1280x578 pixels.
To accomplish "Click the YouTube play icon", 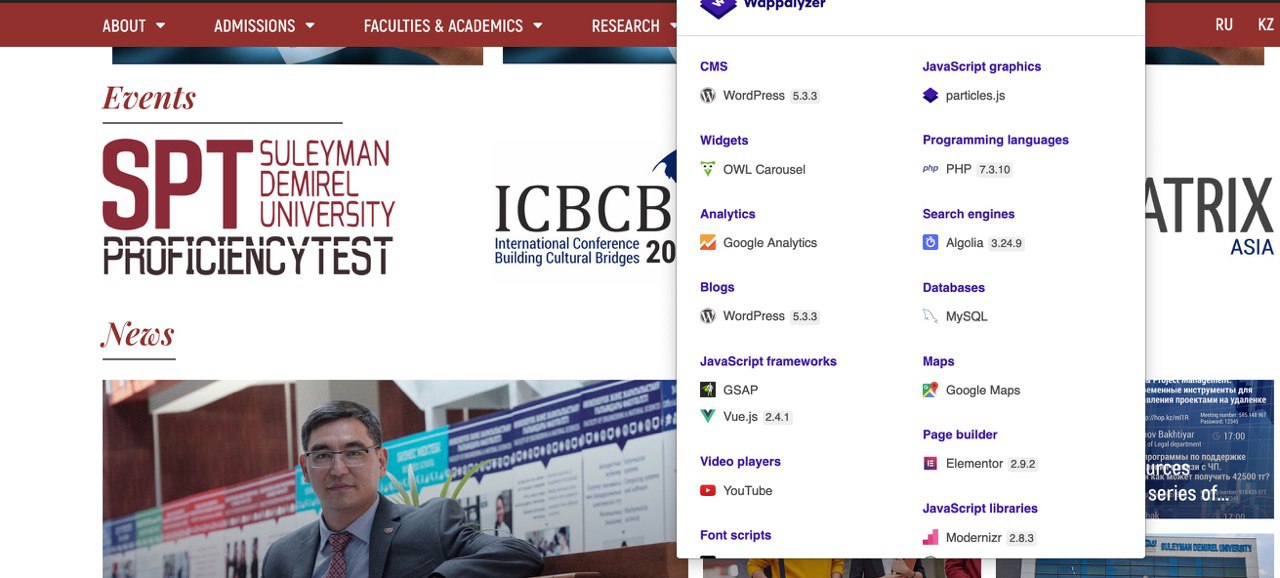I will pos(708,490).
